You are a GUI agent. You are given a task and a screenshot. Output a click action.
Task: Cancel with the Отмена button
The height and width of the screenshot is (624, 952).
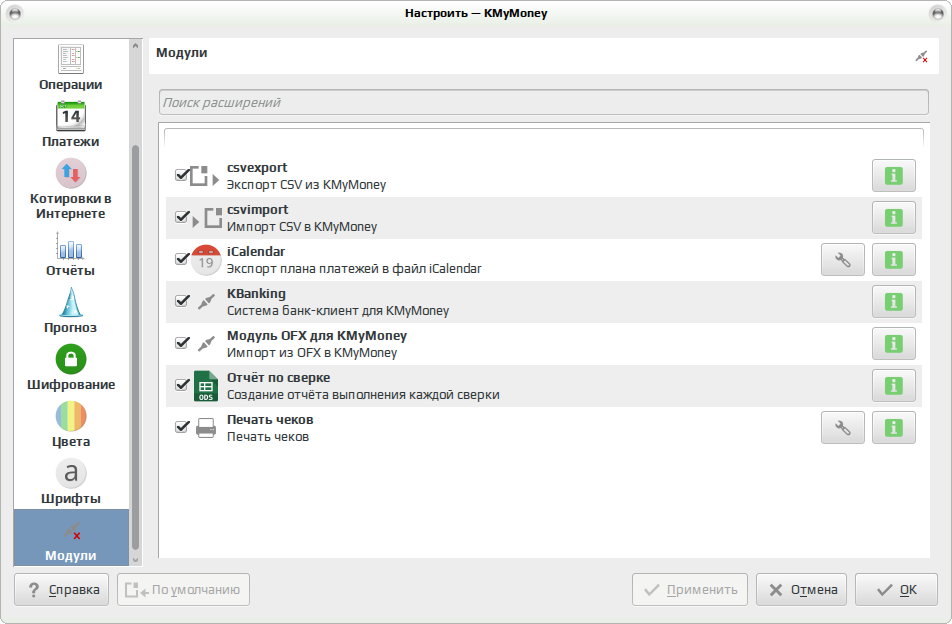(801, 589)
